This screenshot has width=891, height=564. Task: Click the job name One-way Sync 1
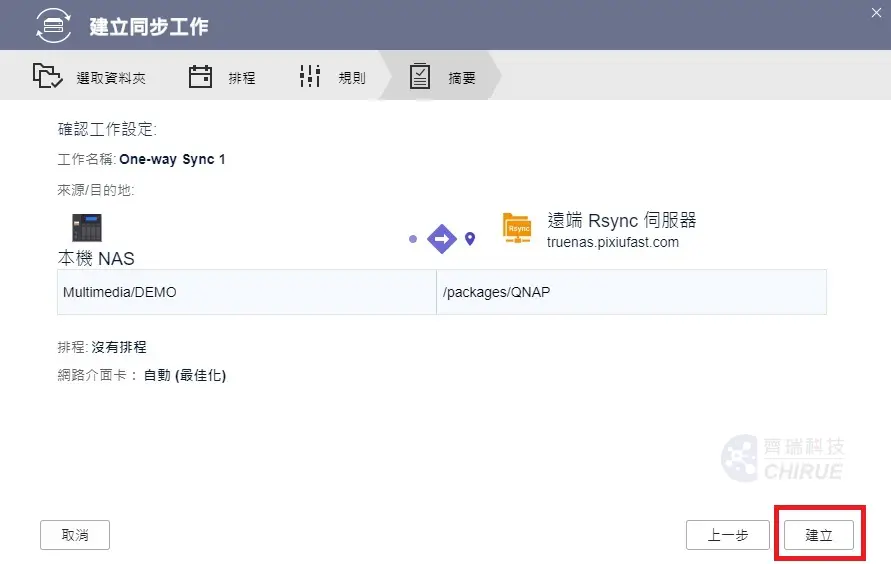(172, 160)
